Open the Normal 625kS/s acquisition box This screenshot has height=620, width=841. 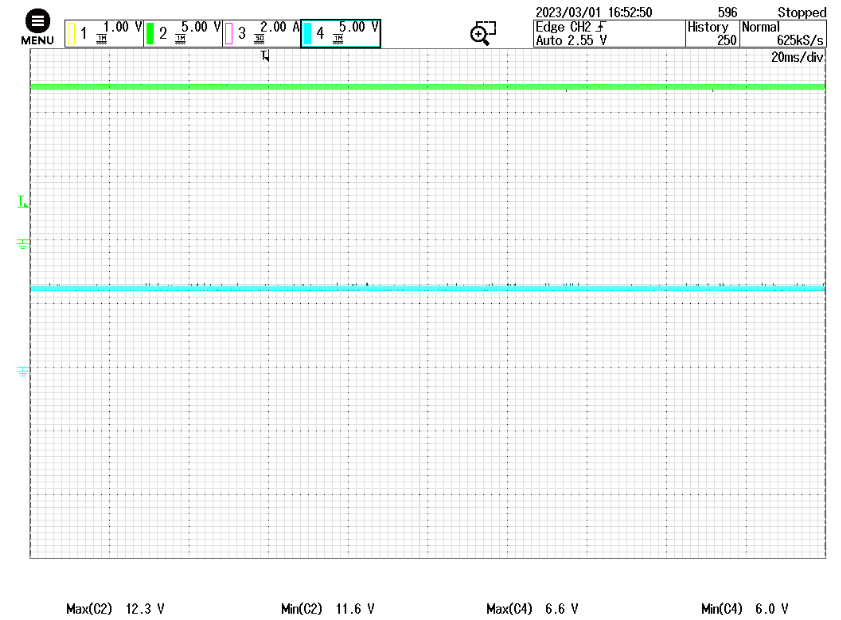[783, 33]
